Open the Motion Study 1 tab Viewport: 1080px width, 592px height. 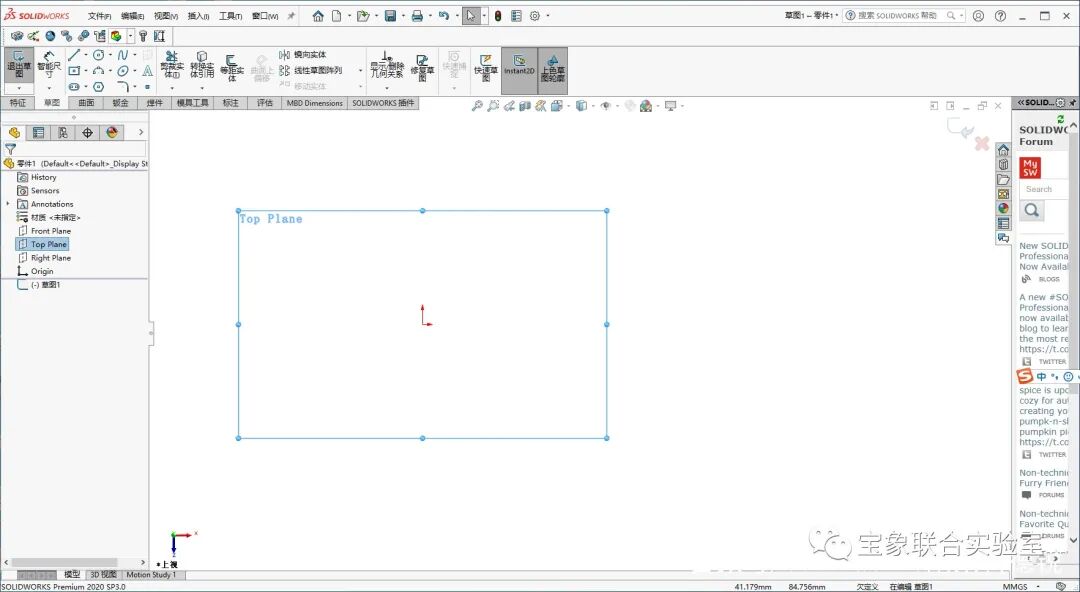[151, 575]
